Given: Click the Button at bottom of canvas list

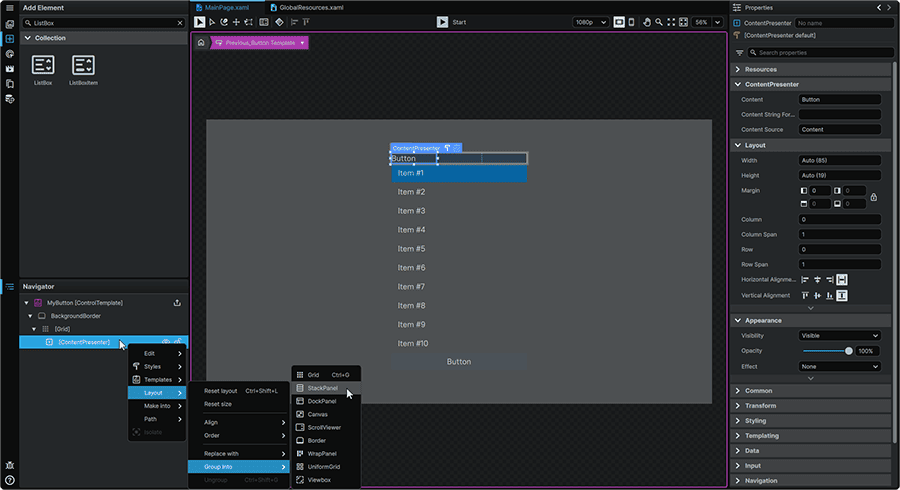Looking at the screenshot, I should 459,361.
